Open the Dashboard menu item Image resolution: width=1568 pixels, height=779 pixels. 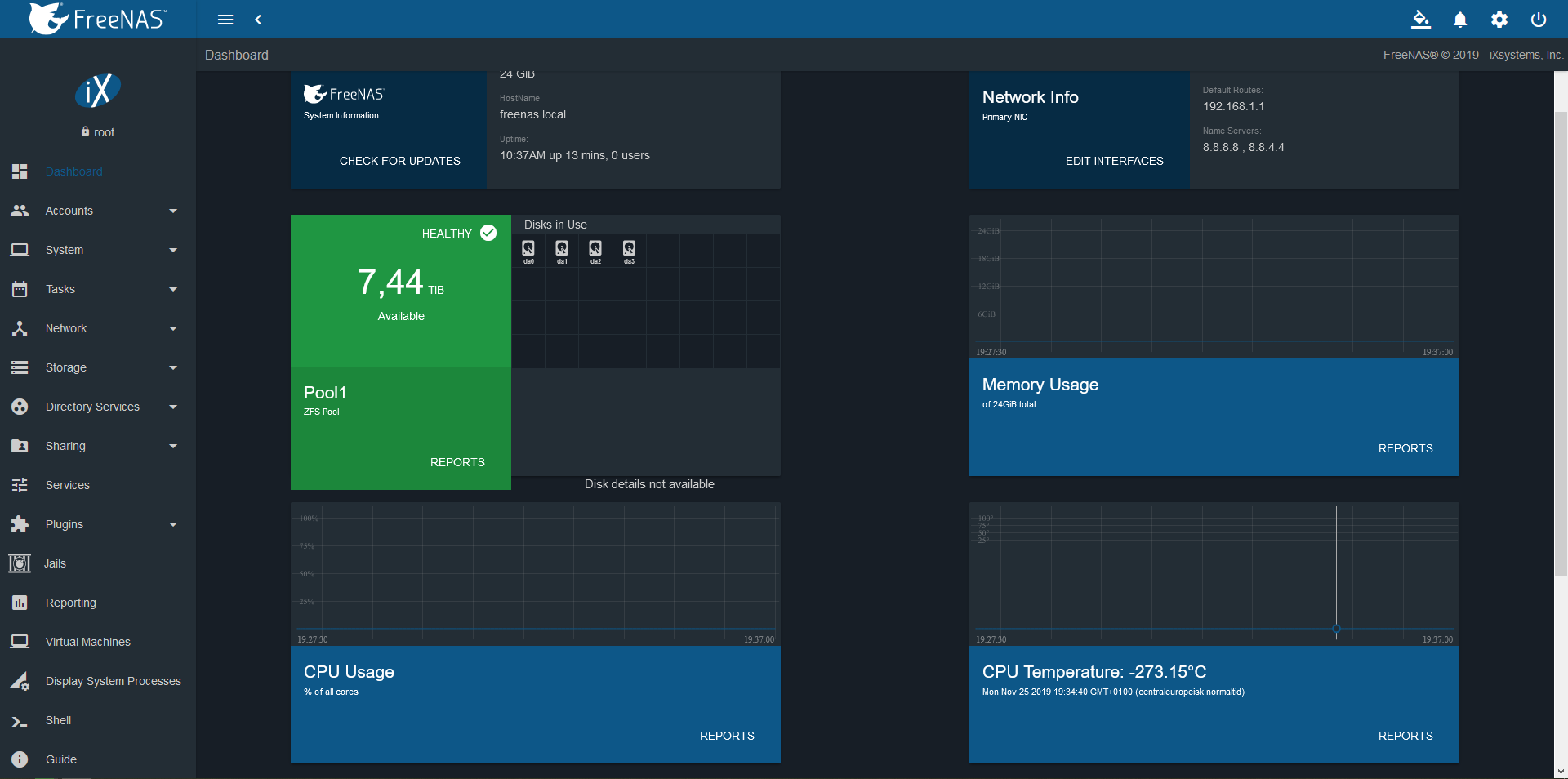pos(98,171)
